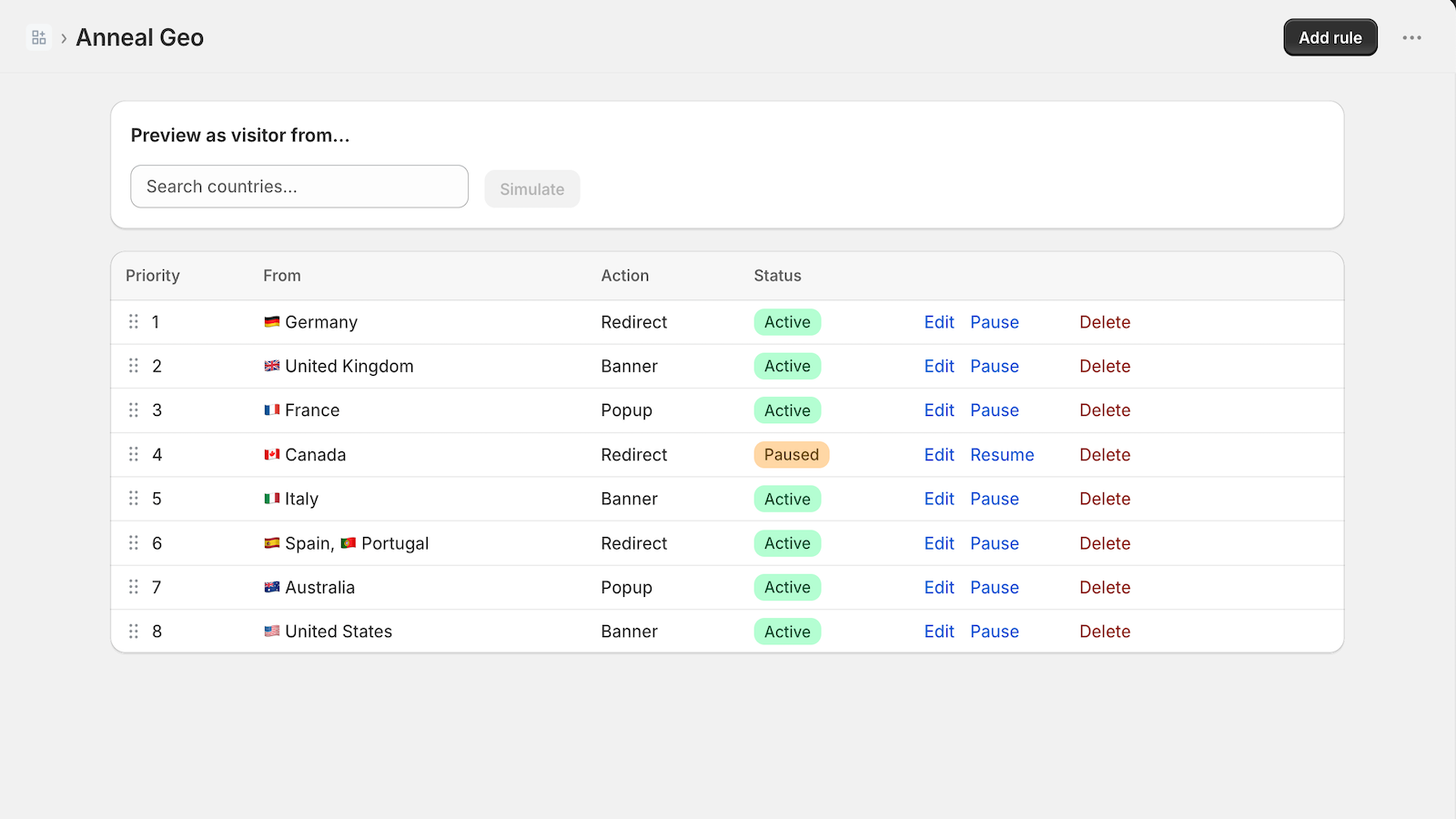The image size is (1456, 819).
Task: Click the France flag icon
Action: click(272, 410)
